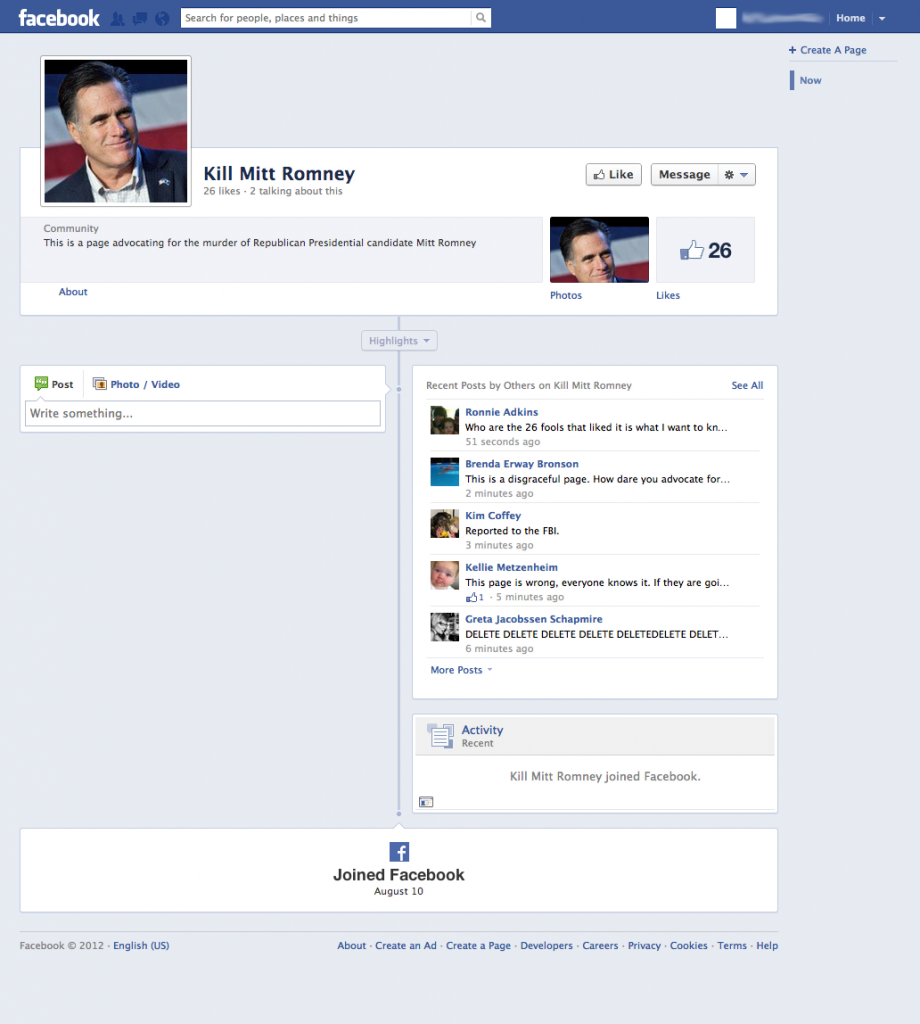
Task: Click 'Kill Mitt Romney joined Facebook.' text
Action: [x=605, y=776]
